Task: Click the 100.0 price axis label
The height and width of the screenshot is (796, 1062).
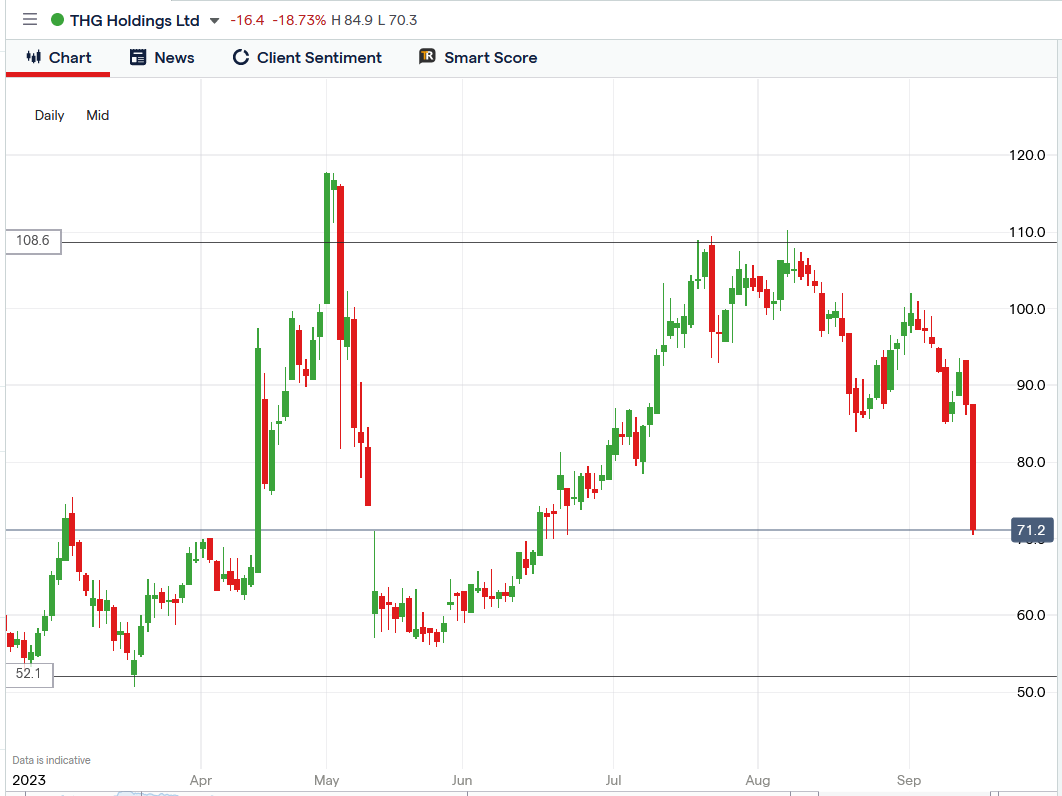Action: pos(1027,309)
